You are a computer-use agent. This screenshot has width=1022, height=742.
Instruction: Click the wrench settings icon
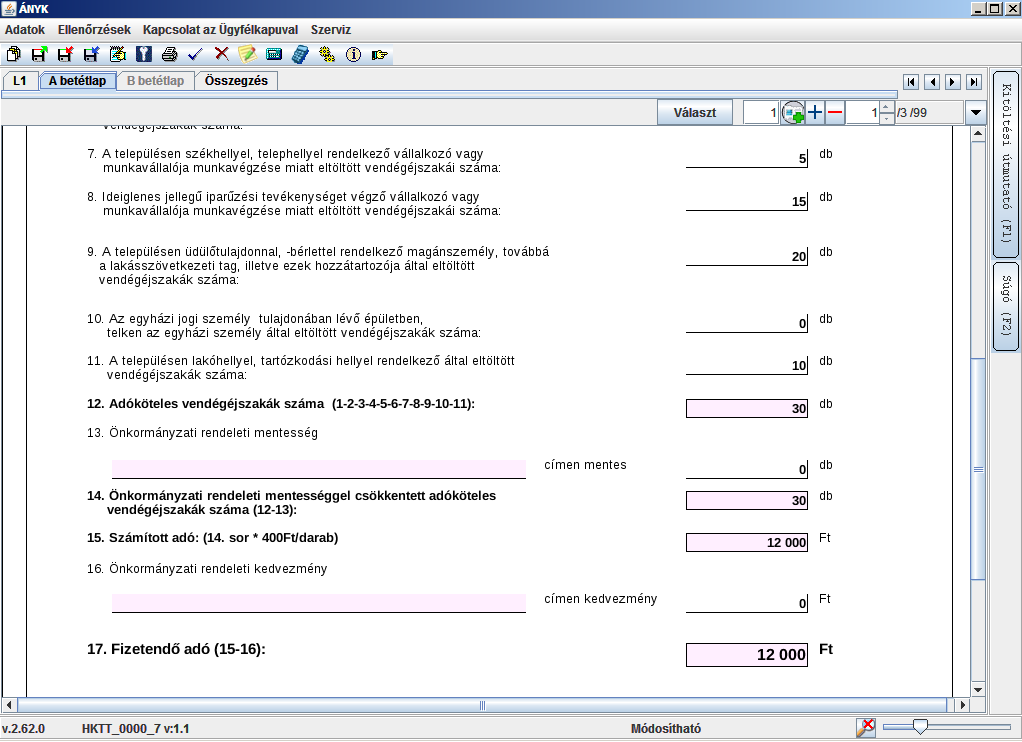pyautogui.click(x=143, y=54)
